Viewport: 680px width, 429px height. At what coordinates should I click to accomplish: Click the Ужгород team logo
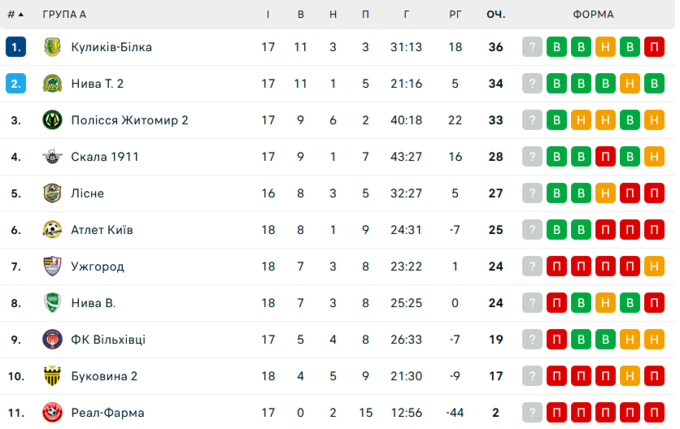(53, 266)
